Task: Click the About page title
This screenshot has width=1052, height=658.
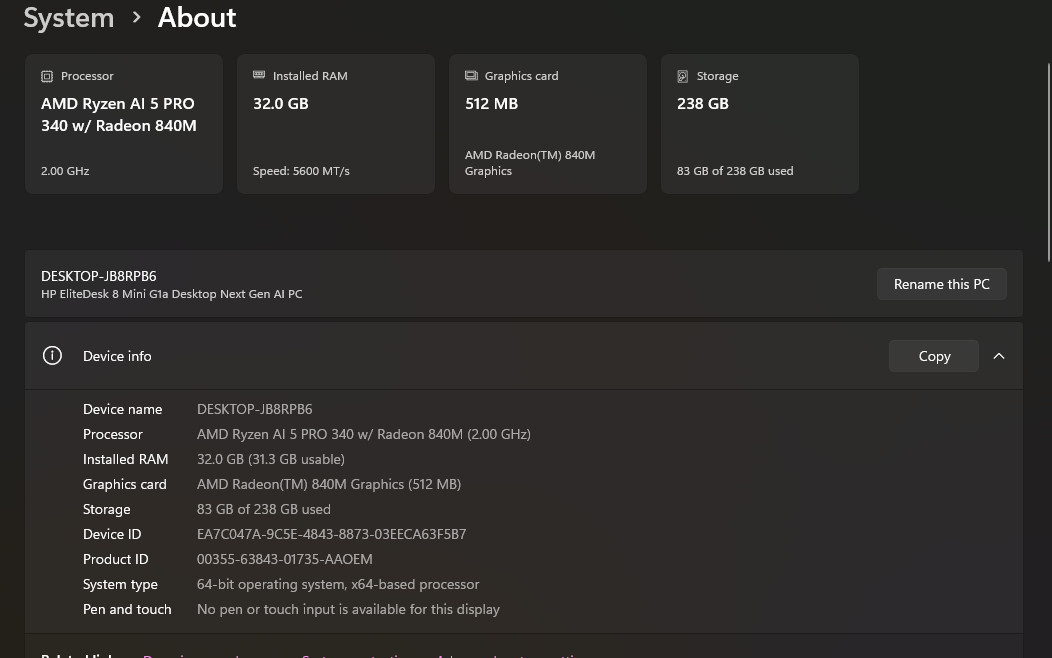Action: (197, 17)
